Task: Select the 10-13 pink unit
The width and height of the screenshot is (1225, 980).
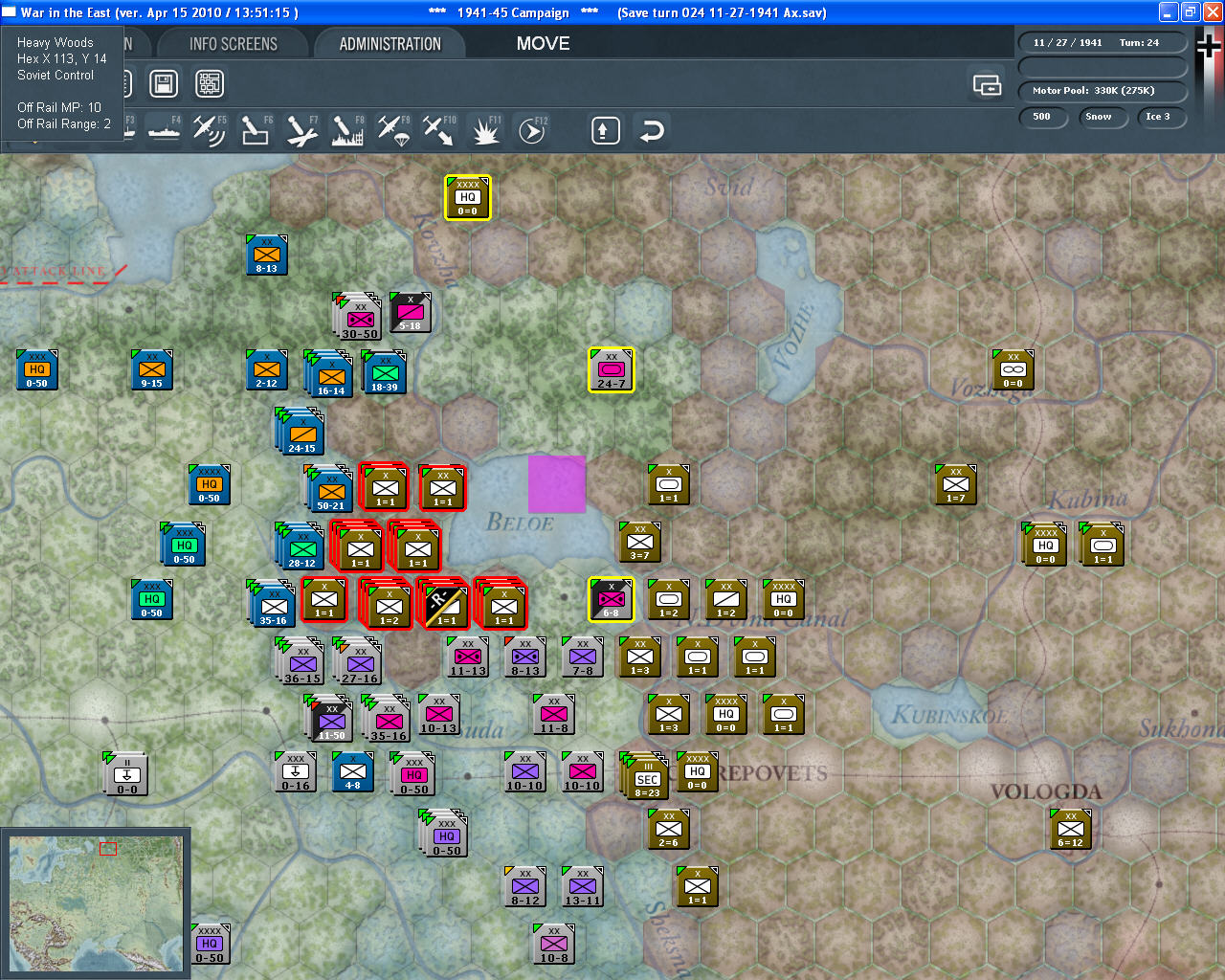Action: (438, 714)
